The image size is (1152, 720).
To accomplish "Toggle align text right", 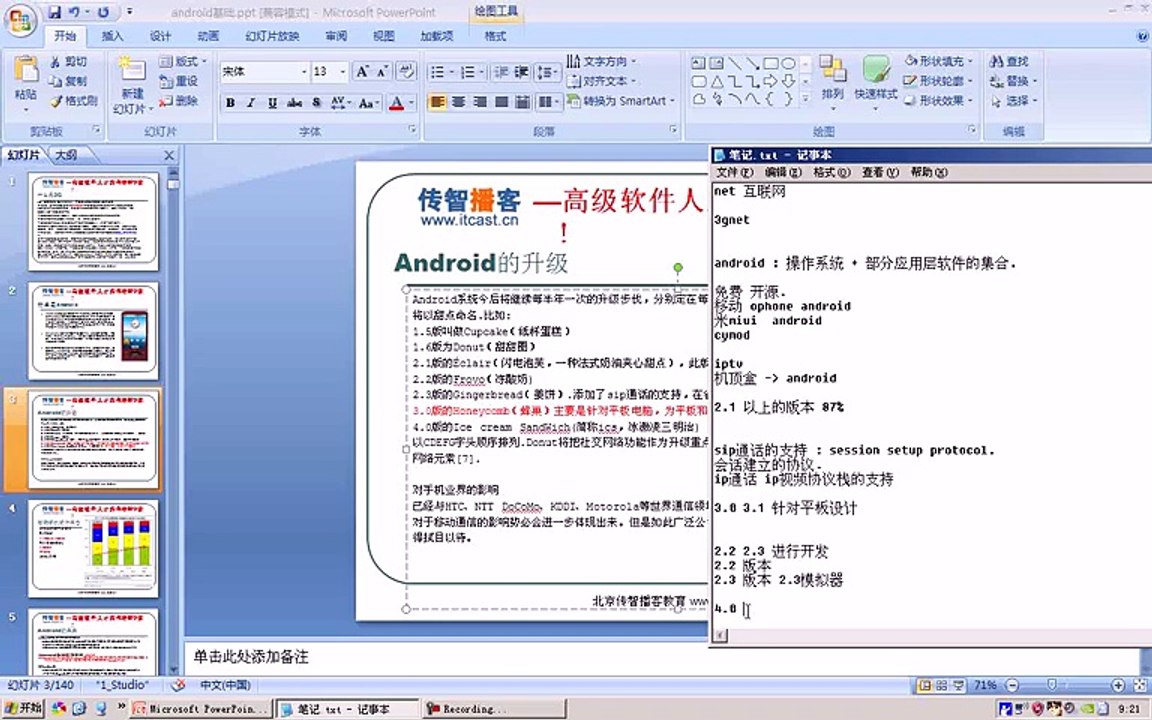I will pyautogui.click(x=480, y=102).
